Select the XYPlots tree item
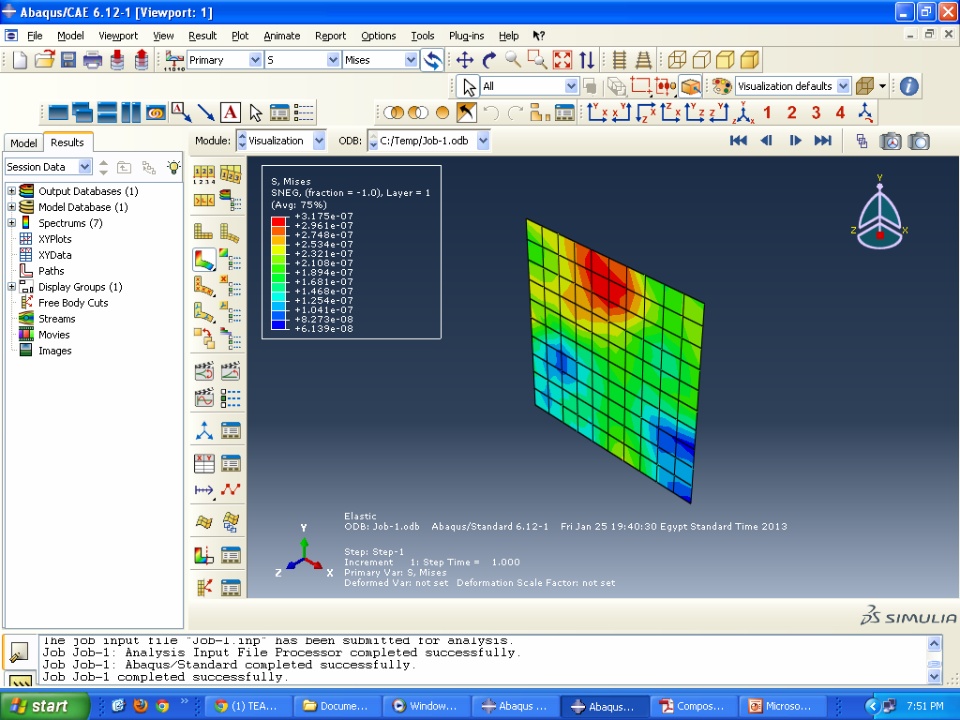Viewport: 960px width, 720px height. (54, 239)
